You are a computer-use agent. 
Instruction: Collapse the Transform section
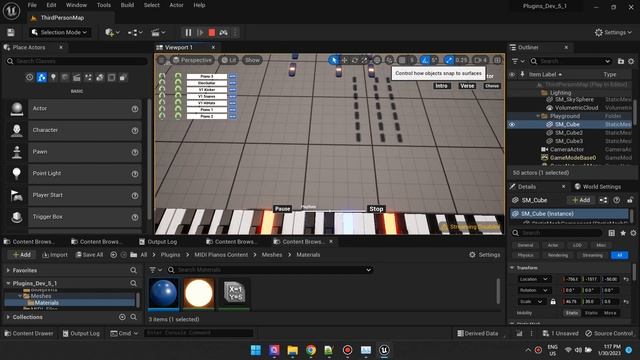[x=512, y=268]
